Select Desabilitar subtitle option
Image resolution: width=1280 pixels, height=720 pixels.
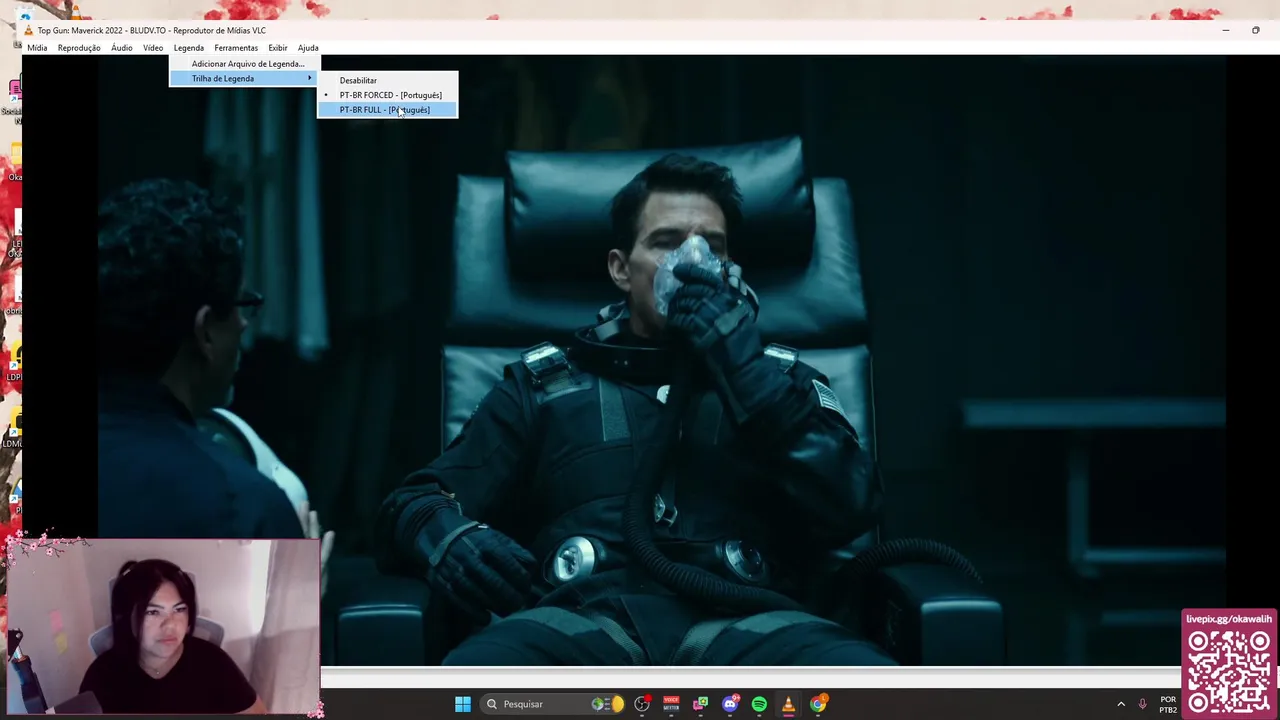click(388, 81)
